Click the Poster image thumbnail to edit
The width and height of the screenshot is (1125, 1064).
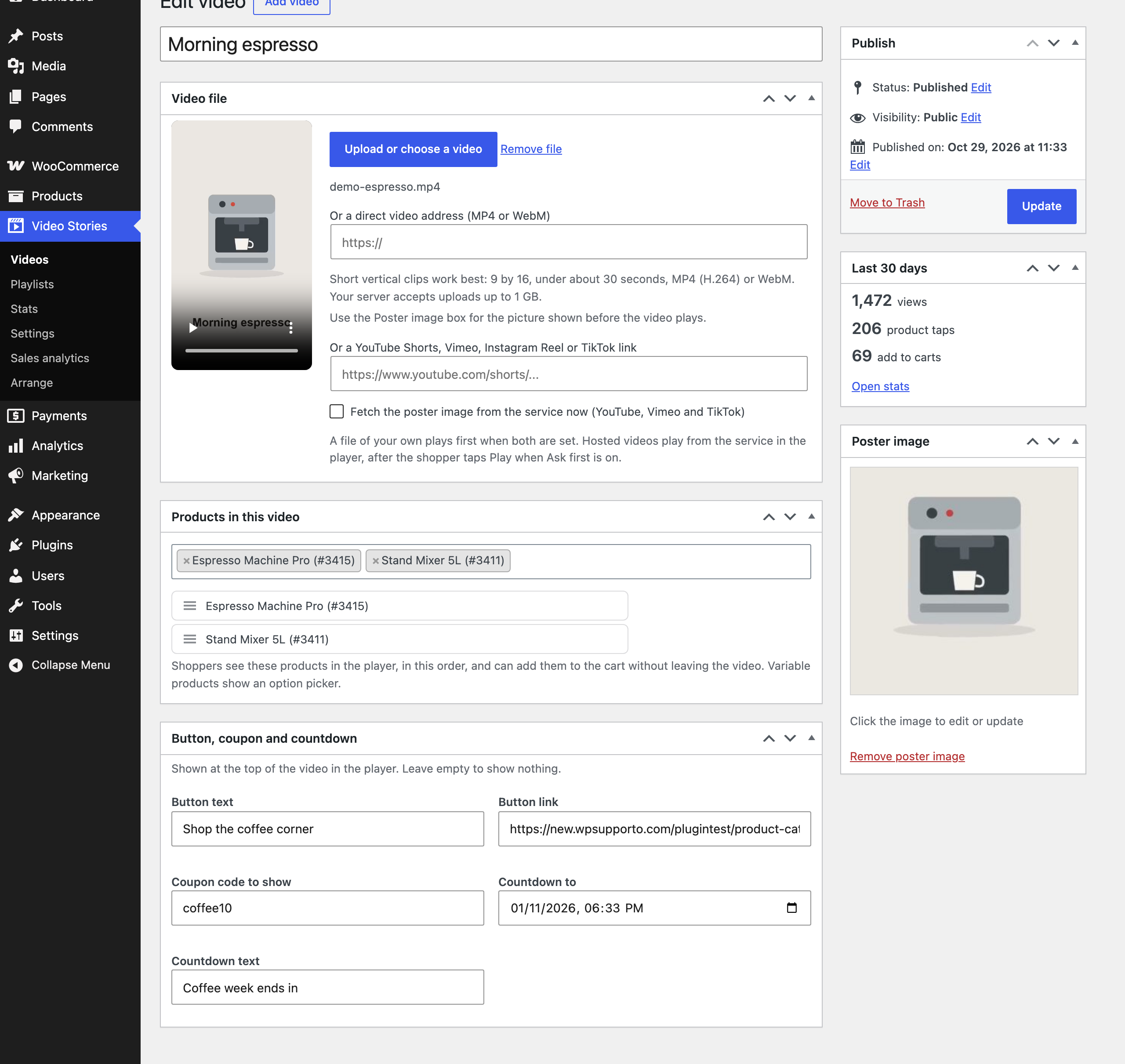(963, 581)
